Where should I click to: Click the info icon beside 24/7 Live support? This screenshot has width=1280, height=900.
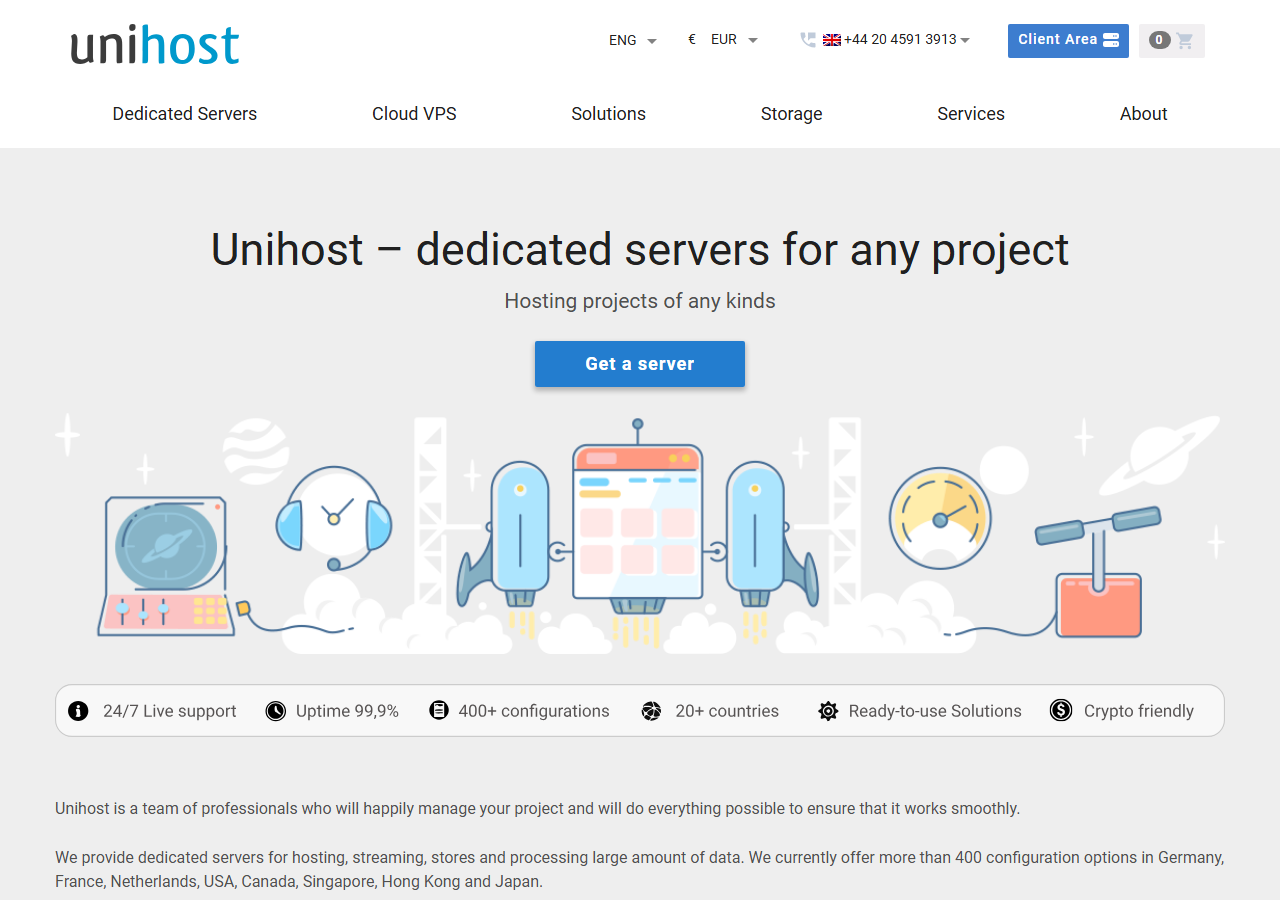(78, 711)
